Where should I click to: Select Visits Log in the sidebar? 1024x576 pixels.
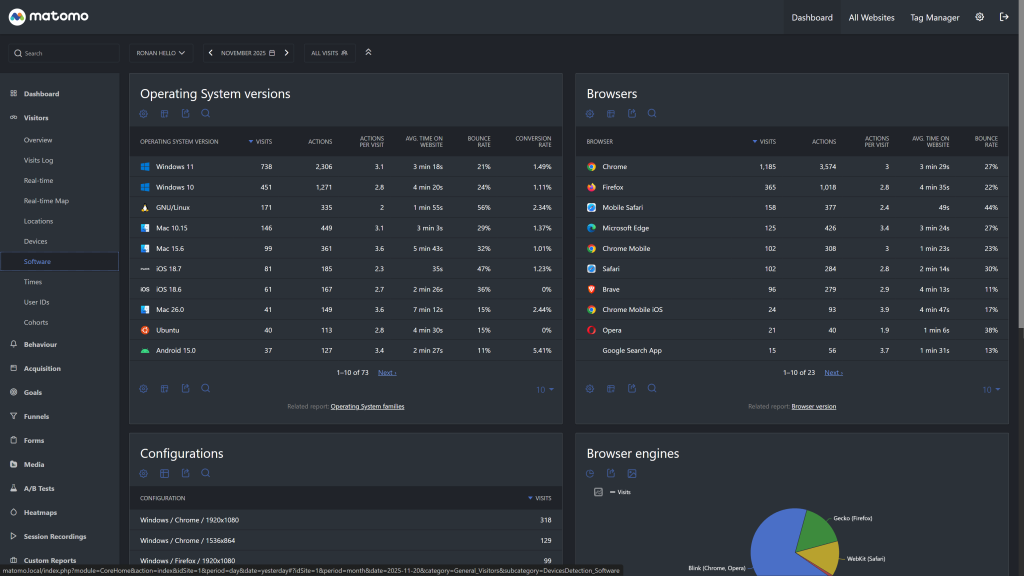[x=39, y=160]
